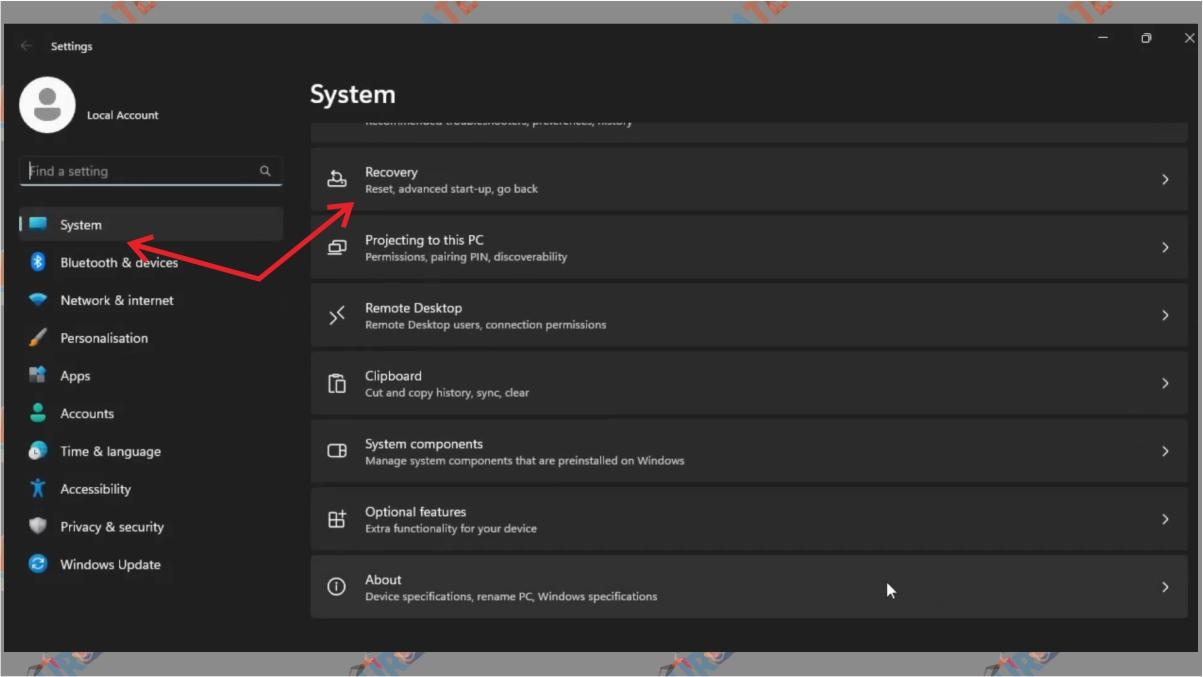Screen dimensions: 1203x677
Task: Open the Clipboard settings title
Action: click(393, 376)
